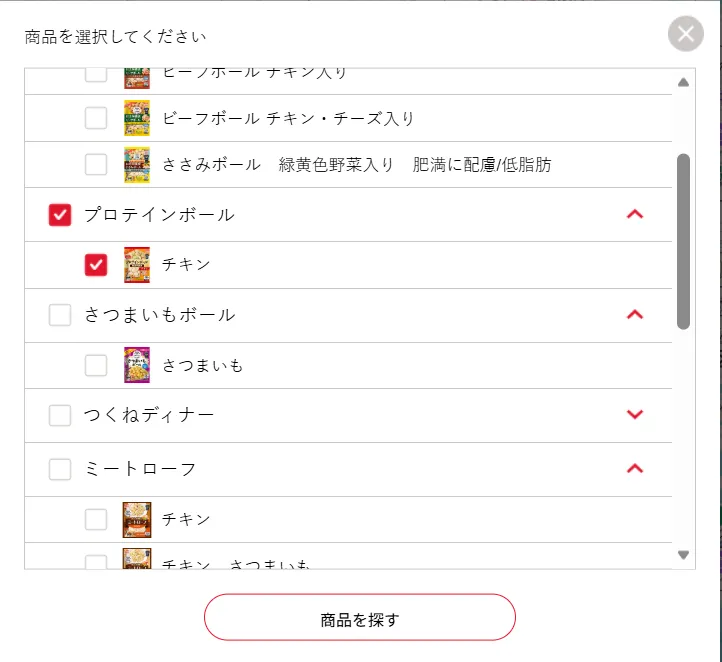This screenshot has height=662, width=722.
Task: Collapse the ミートローフ section
Action: [x=634, y=468]
